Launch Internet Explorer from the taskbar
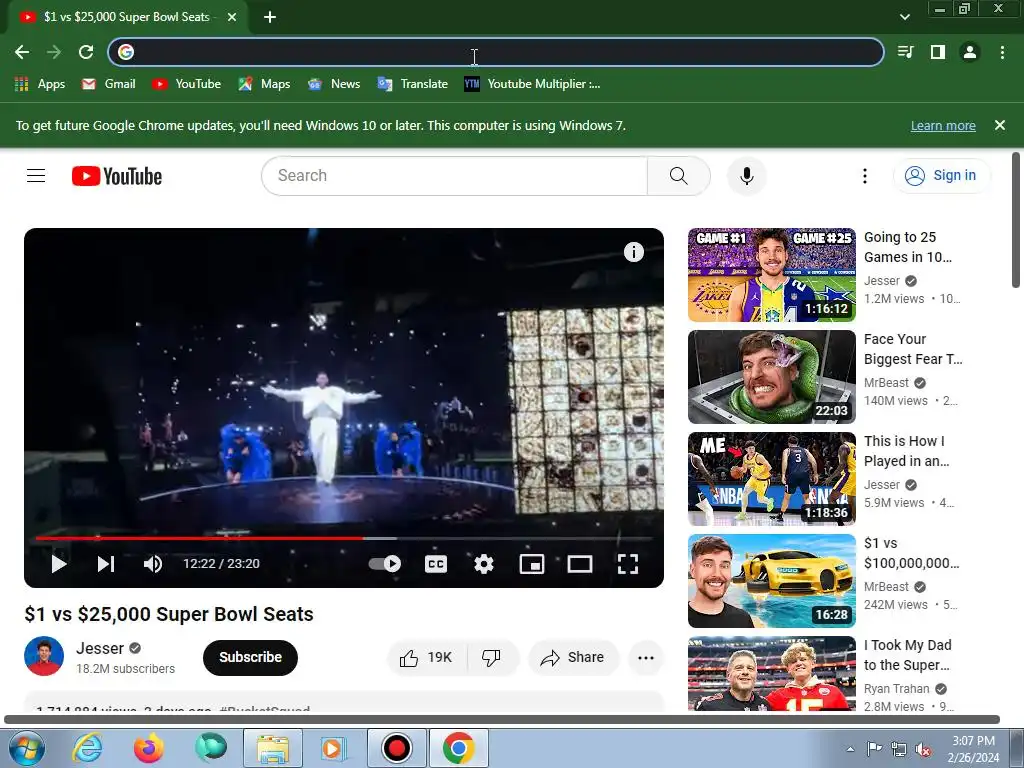This screenshot has height=768, width=1024. pyautogui.click(x=87, y=748)
